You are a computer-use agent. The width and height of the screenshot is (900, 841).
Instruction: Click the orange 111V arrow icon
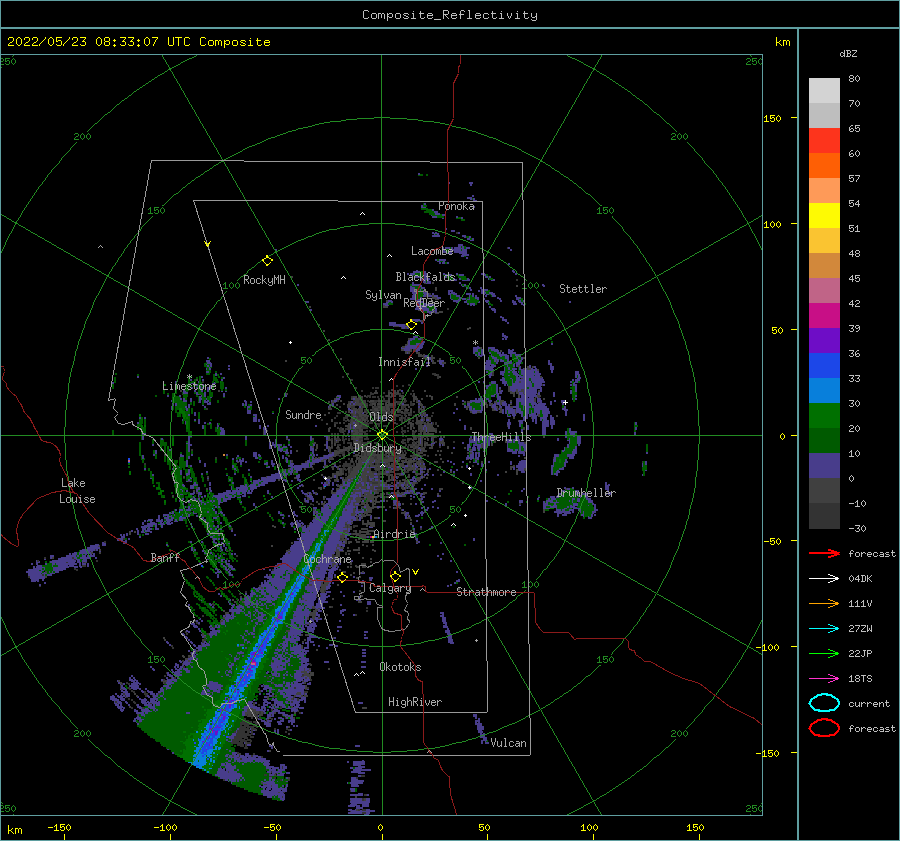[x=824, y=603]
